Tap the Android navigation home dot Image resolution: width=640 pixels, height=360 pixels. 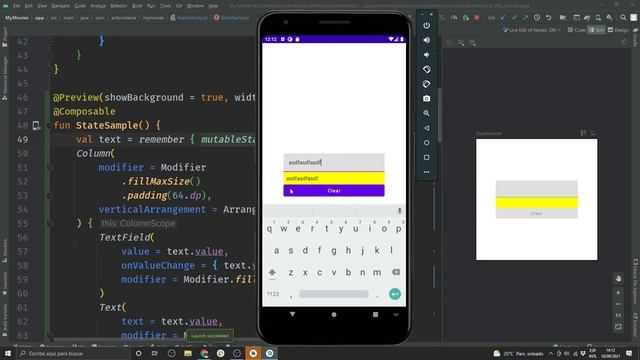tap(334, 314)
